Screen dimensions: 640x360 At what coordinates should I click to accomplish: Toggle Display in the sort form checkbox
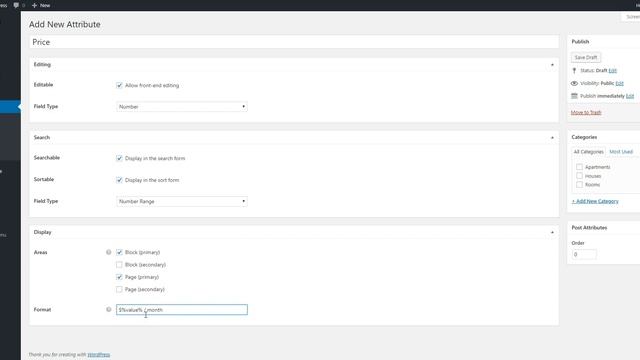pyautogui.click(x=119, y=180)
